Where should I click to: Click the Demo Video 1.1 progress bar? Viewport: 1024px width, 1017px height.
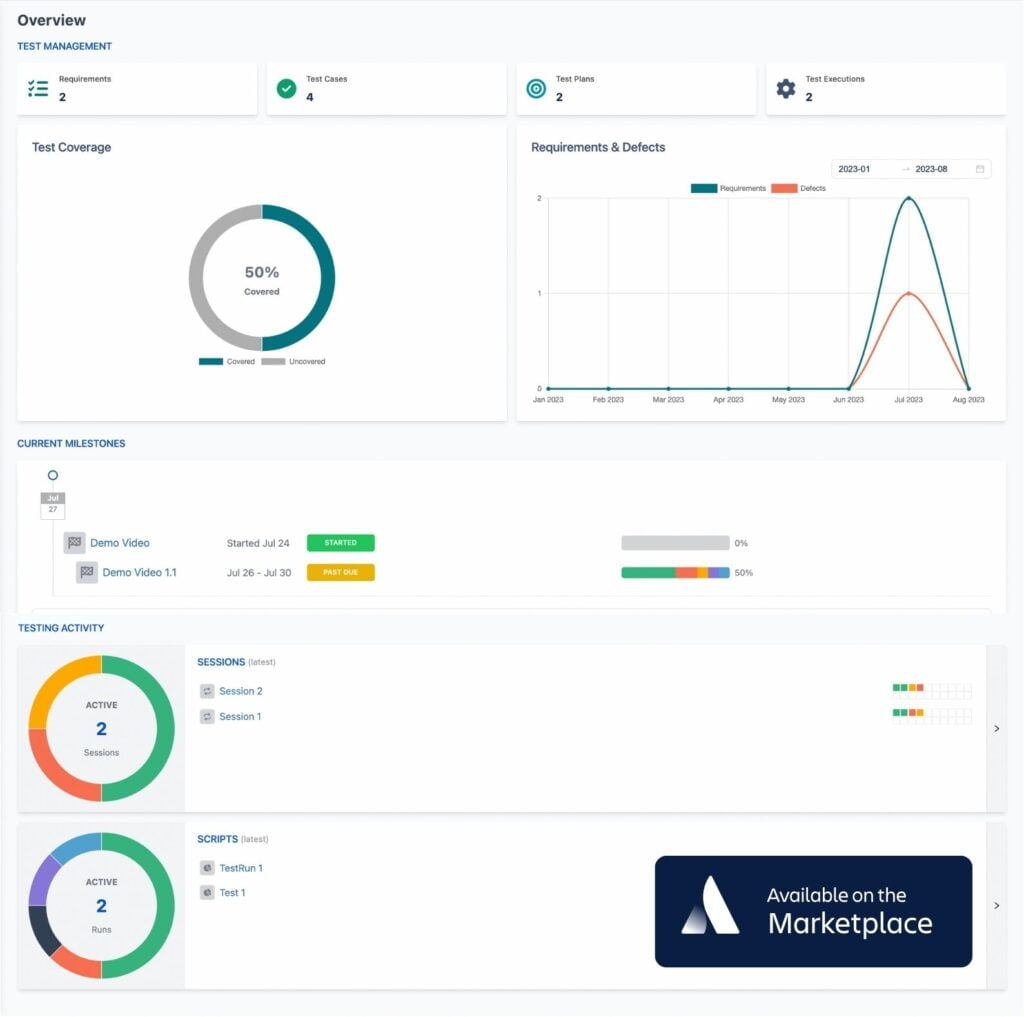(x=675, y=572)
